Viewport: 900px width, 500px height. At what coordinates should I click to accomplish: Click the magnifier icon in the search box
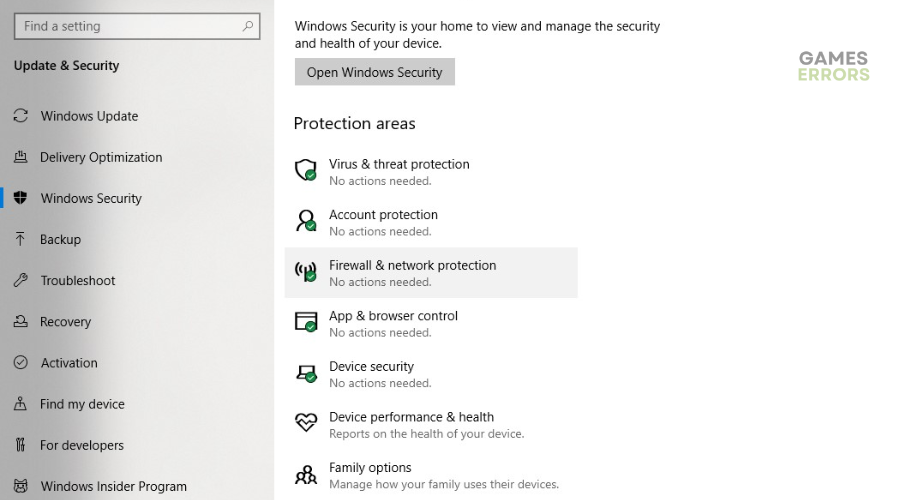(247, 26)
